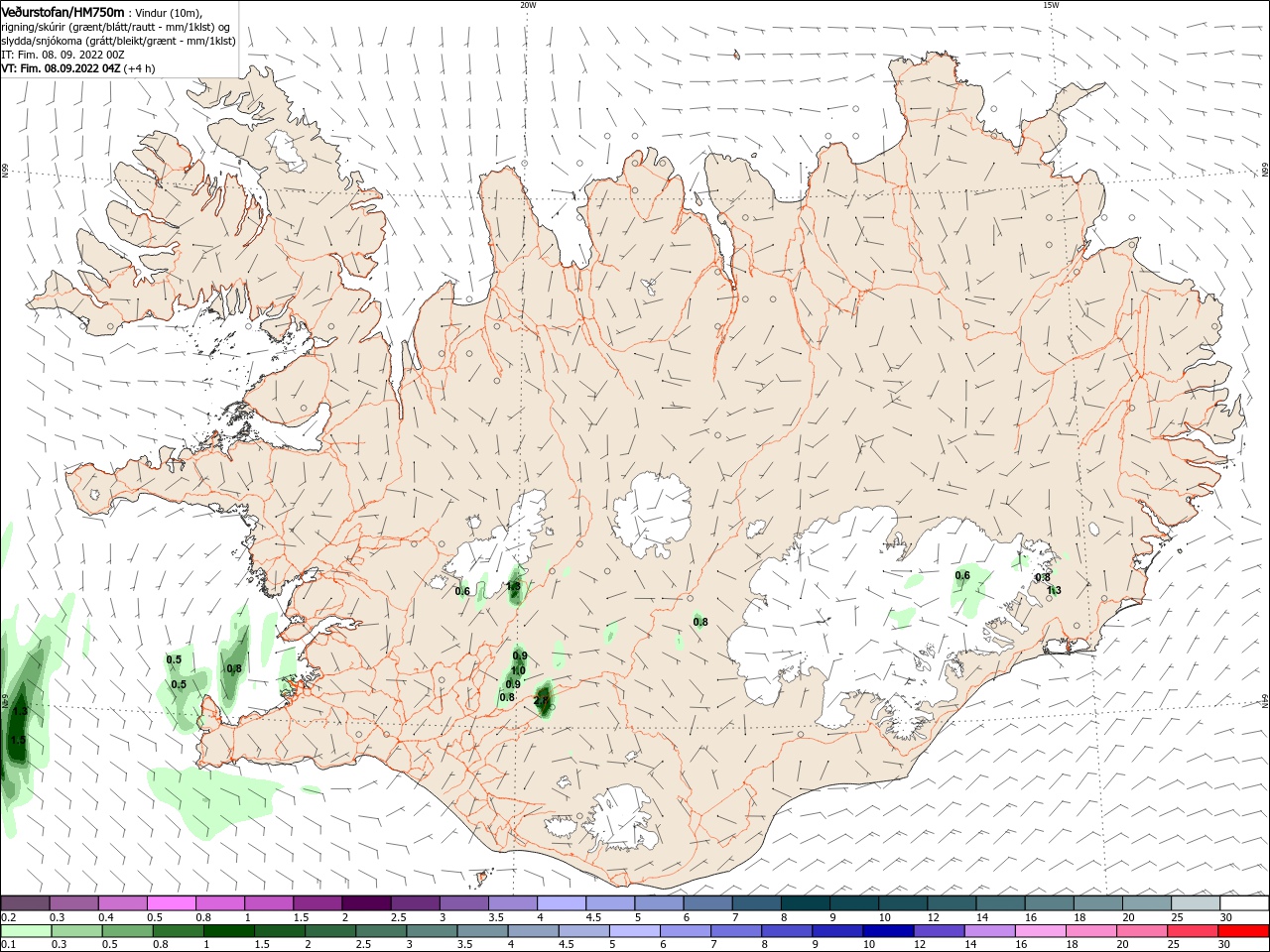
Task: Click the 18 label on the lower scale
Action: [x=1072, y=945]
